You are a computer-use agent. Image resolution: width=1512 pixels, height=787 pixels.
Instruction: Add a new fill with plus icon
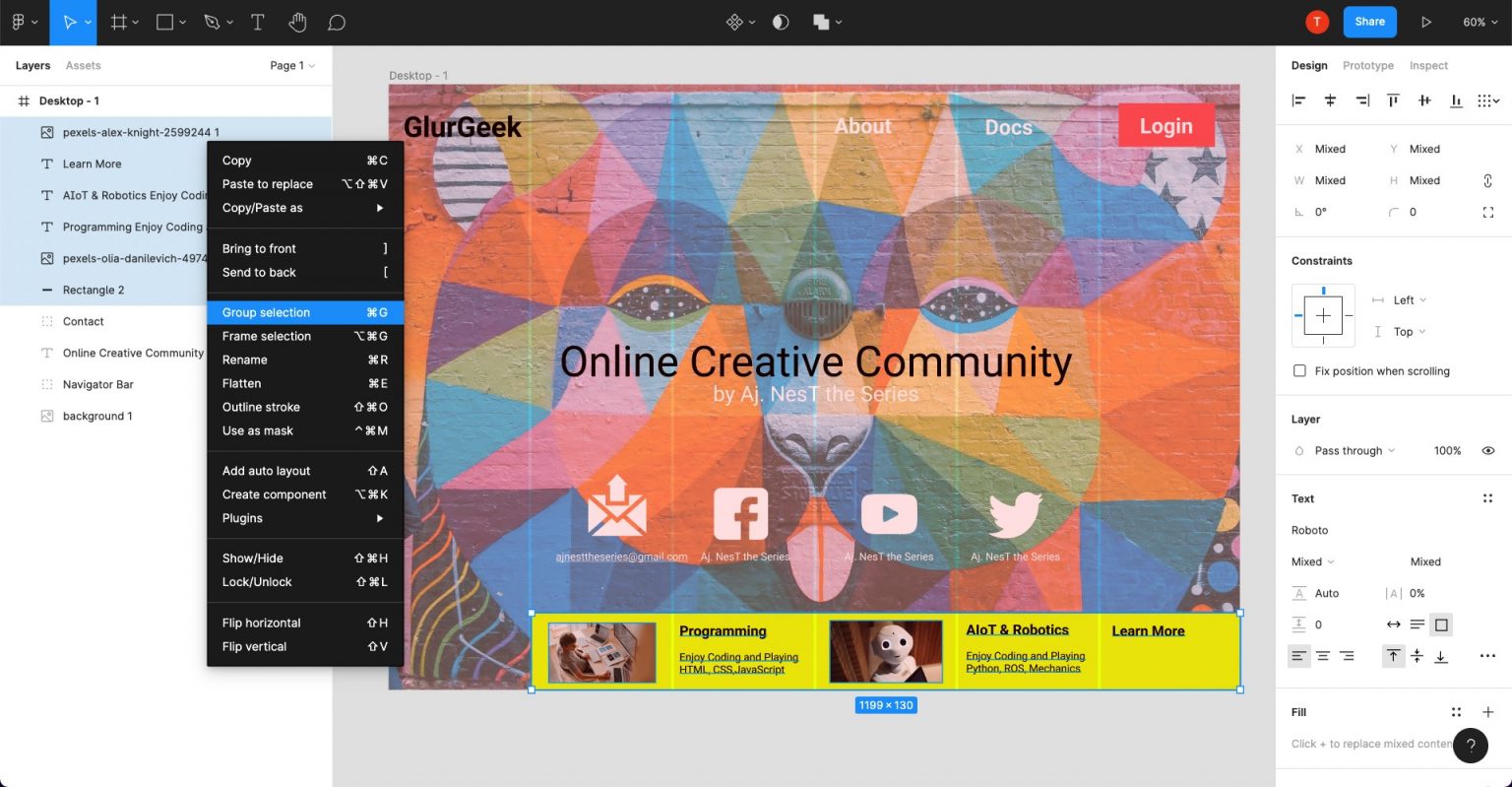click(1487, 712)
